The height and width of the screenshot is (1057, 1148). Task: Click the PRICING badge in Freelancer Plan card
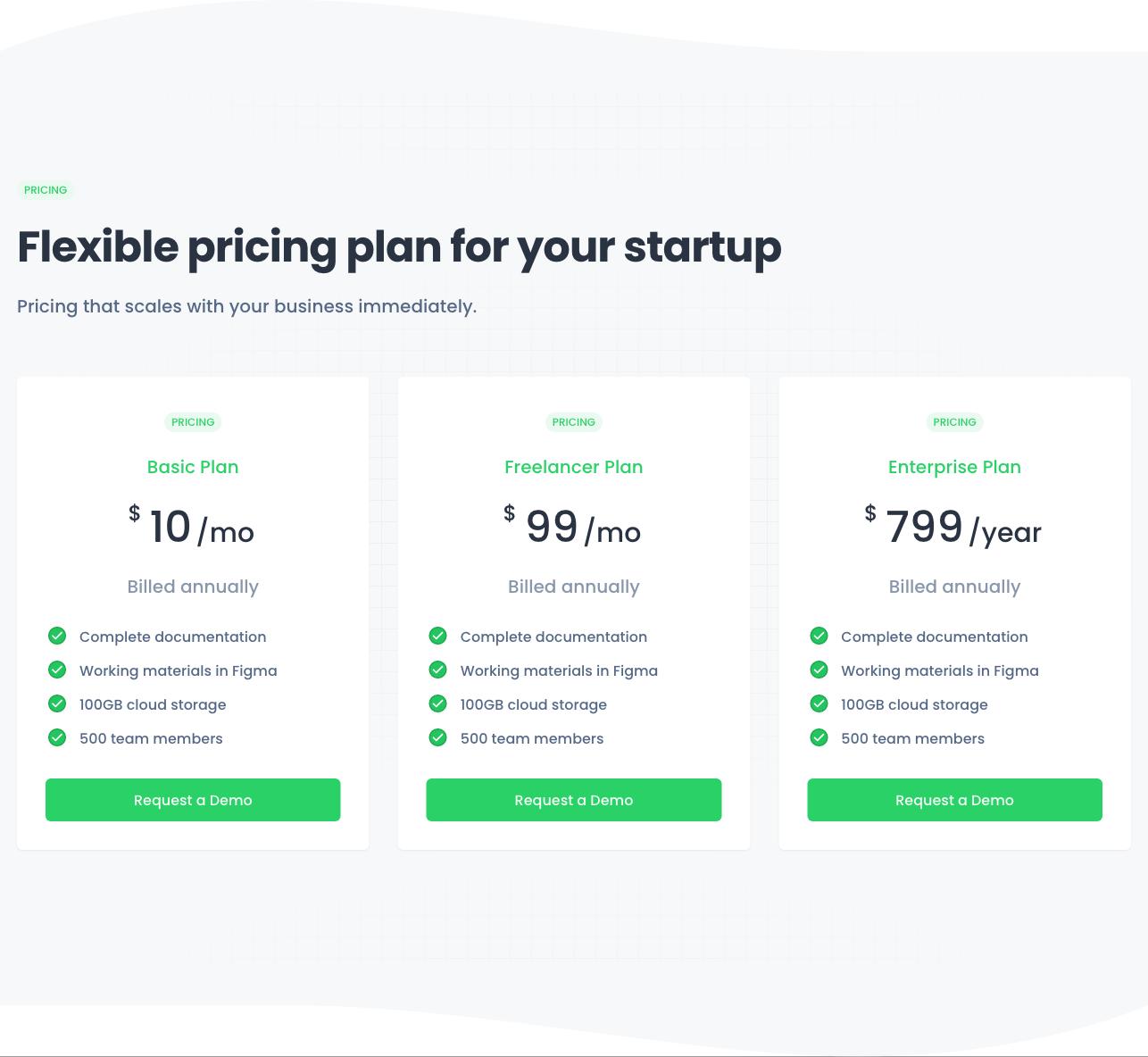pyautogui.click(x=573, y=422)
